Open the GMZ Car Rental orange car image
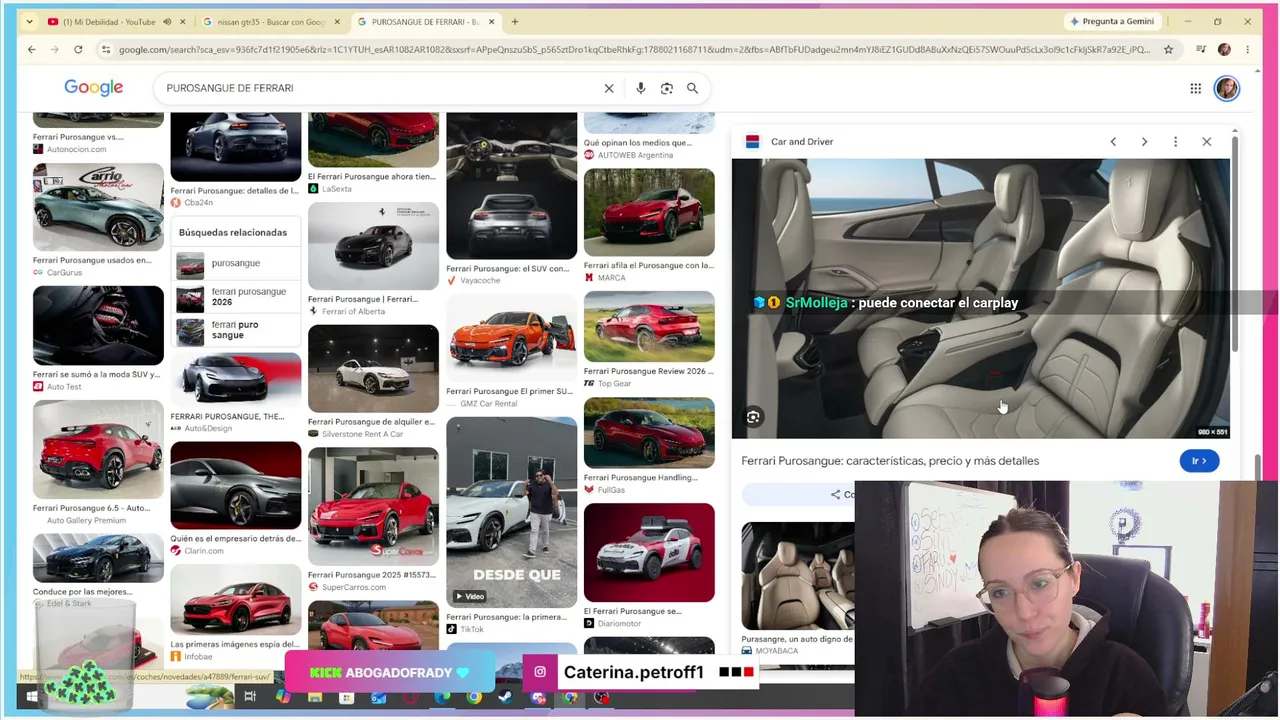Screen dimensions: 1280x720 (x=511, y=340)
